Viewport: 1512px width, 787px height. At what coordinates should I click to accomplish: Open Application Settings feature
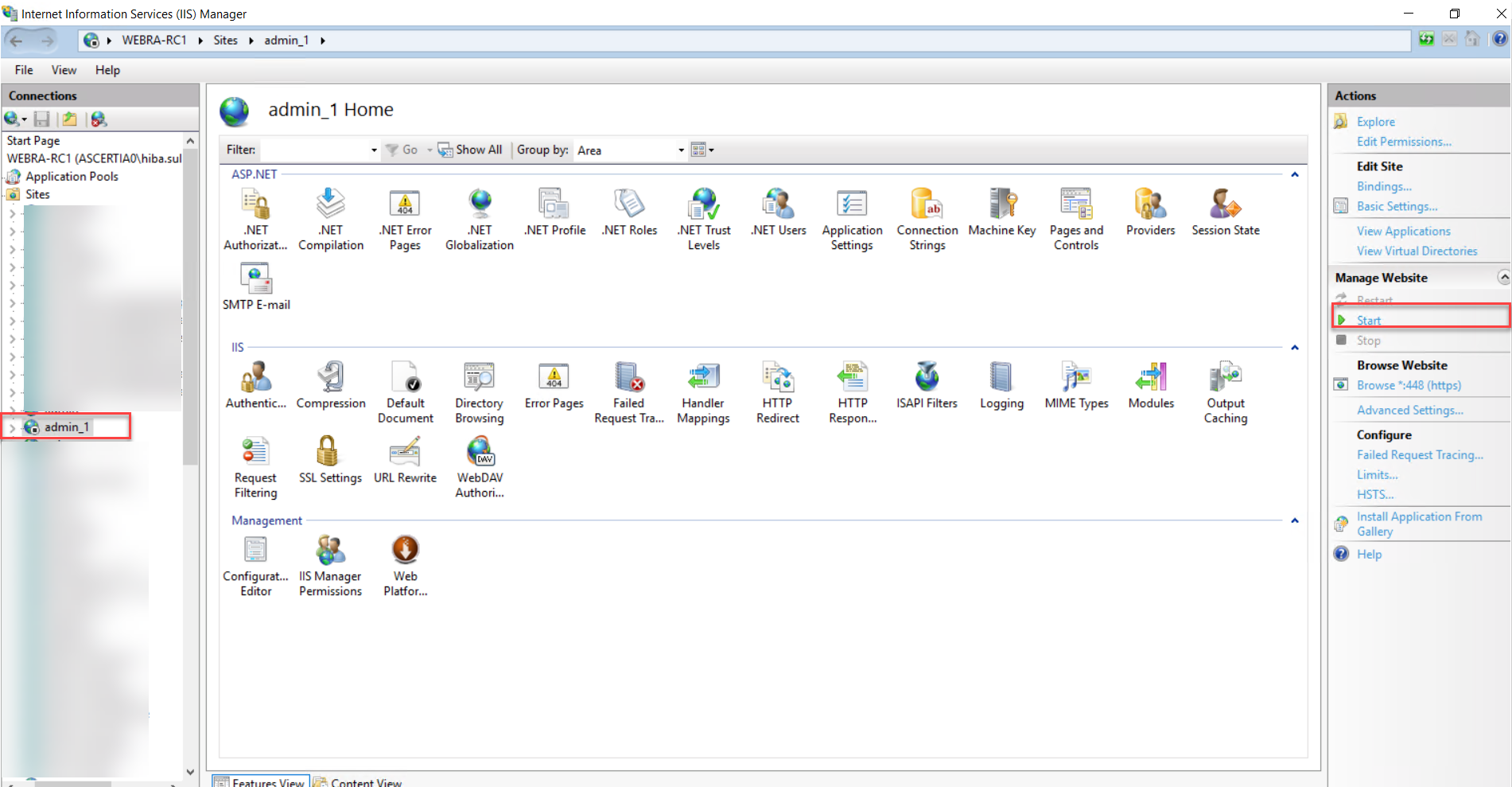(x=852, y=220)
